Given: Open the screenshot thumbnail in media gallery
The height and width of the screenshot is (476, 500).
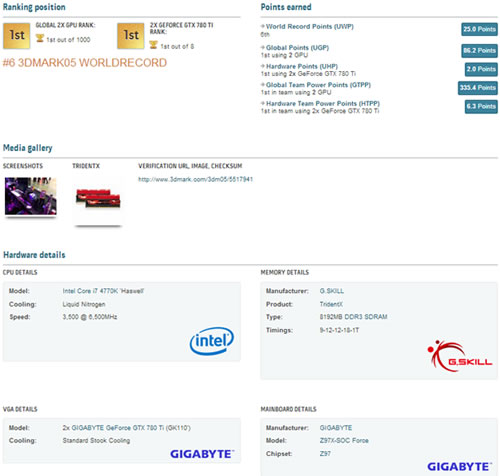Looking at the screenshot, I should click(31, 196).
